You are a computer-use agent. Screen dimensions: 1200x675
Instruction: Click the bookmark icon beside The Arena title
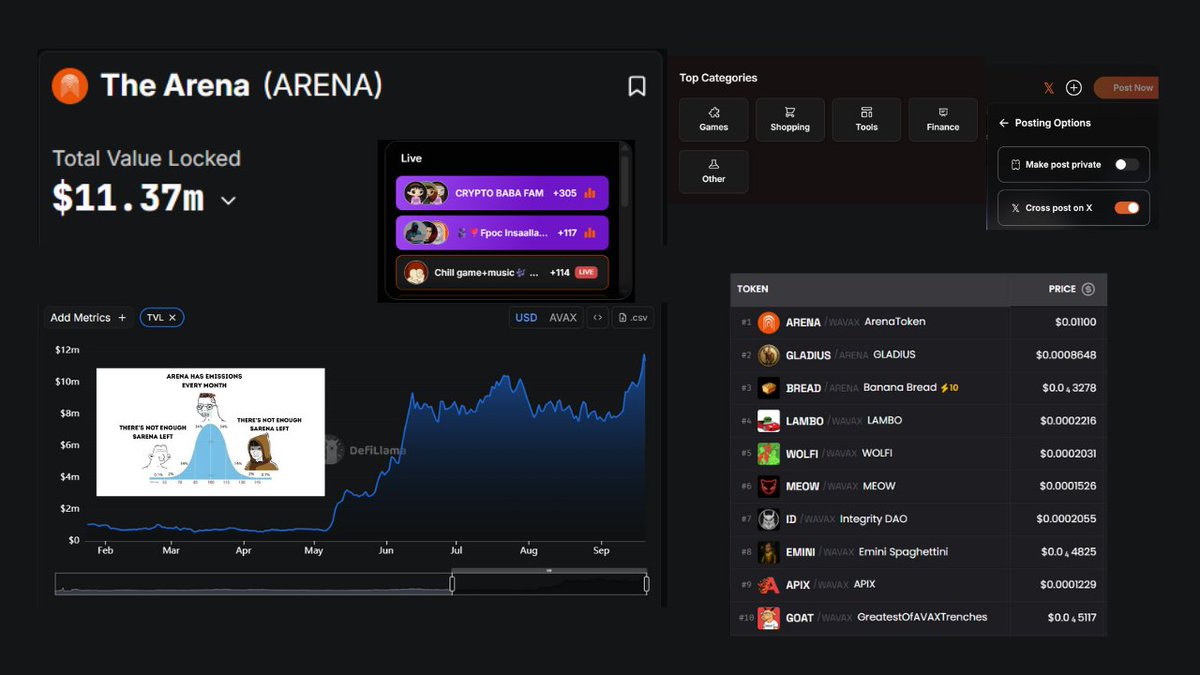coord(636,87)
